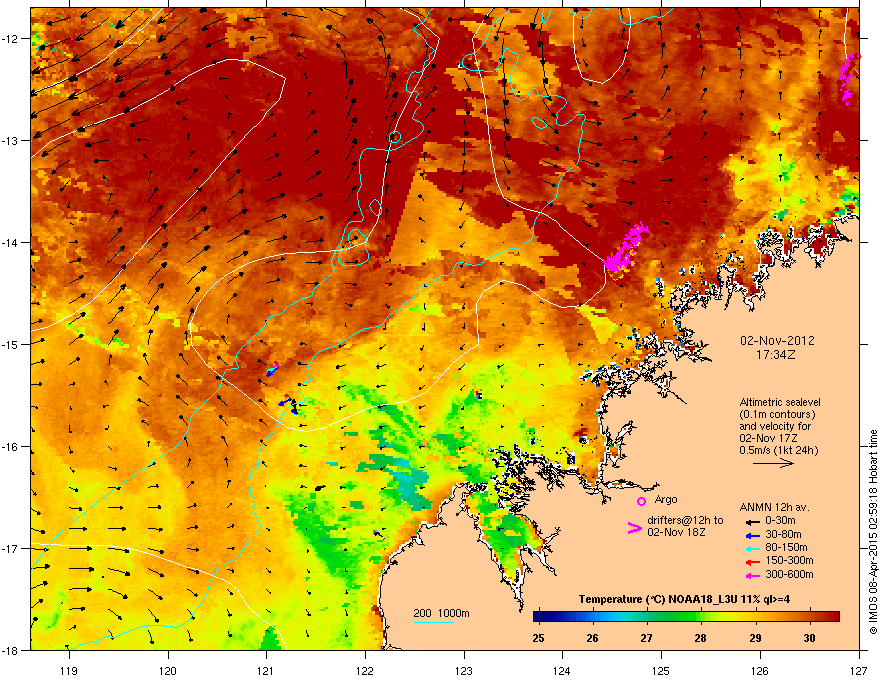Select the magenta 300-600m ANMN arrow symbol

coord(752,576)
